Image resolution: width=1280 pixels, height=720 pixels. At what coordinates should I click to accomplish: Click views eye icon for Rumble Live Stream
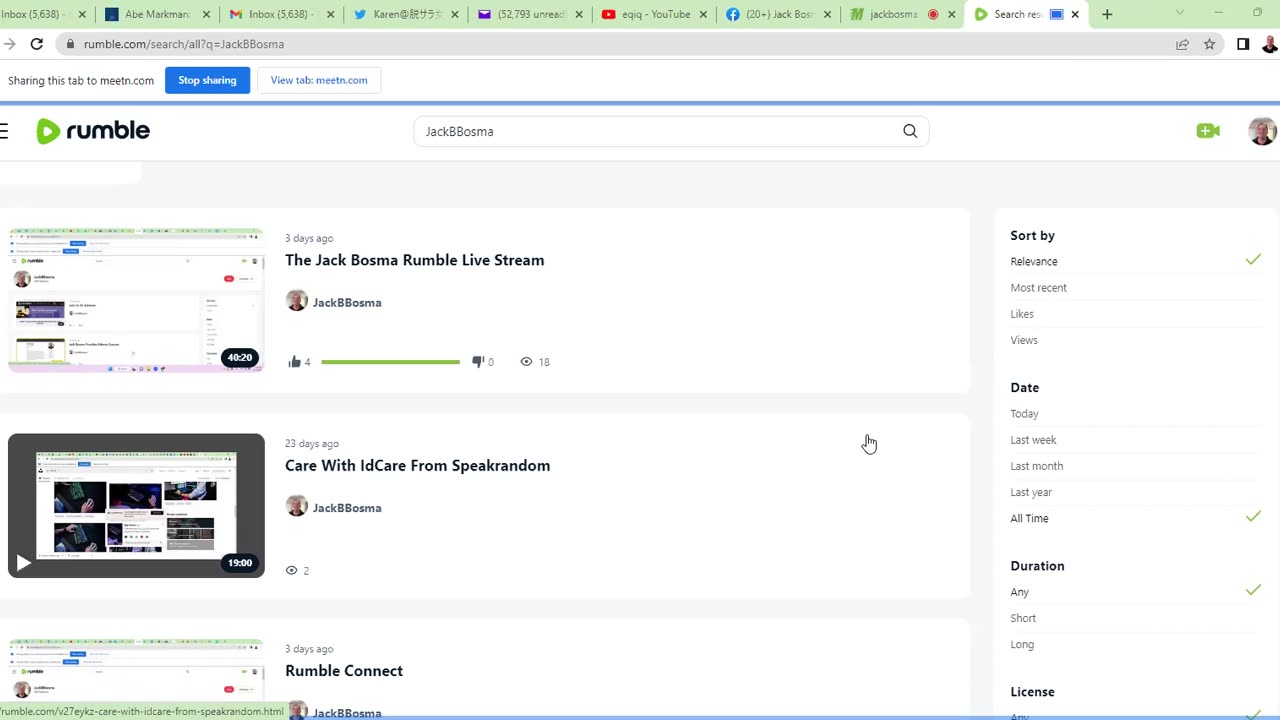(526, 362)
